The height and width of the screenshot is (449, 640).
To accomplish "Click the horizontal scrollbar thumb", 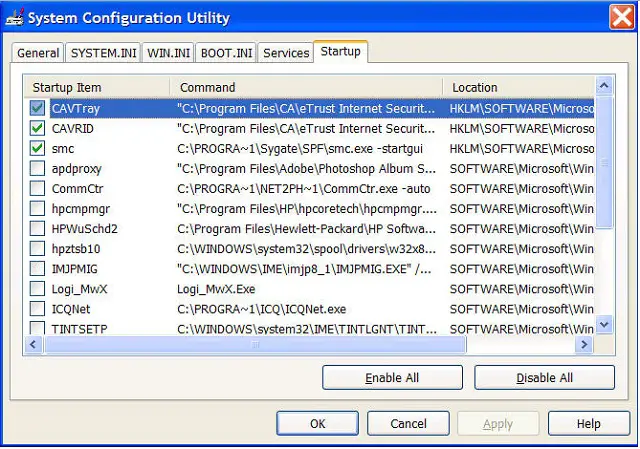I will pyautogui.click(x=255, y=345).
